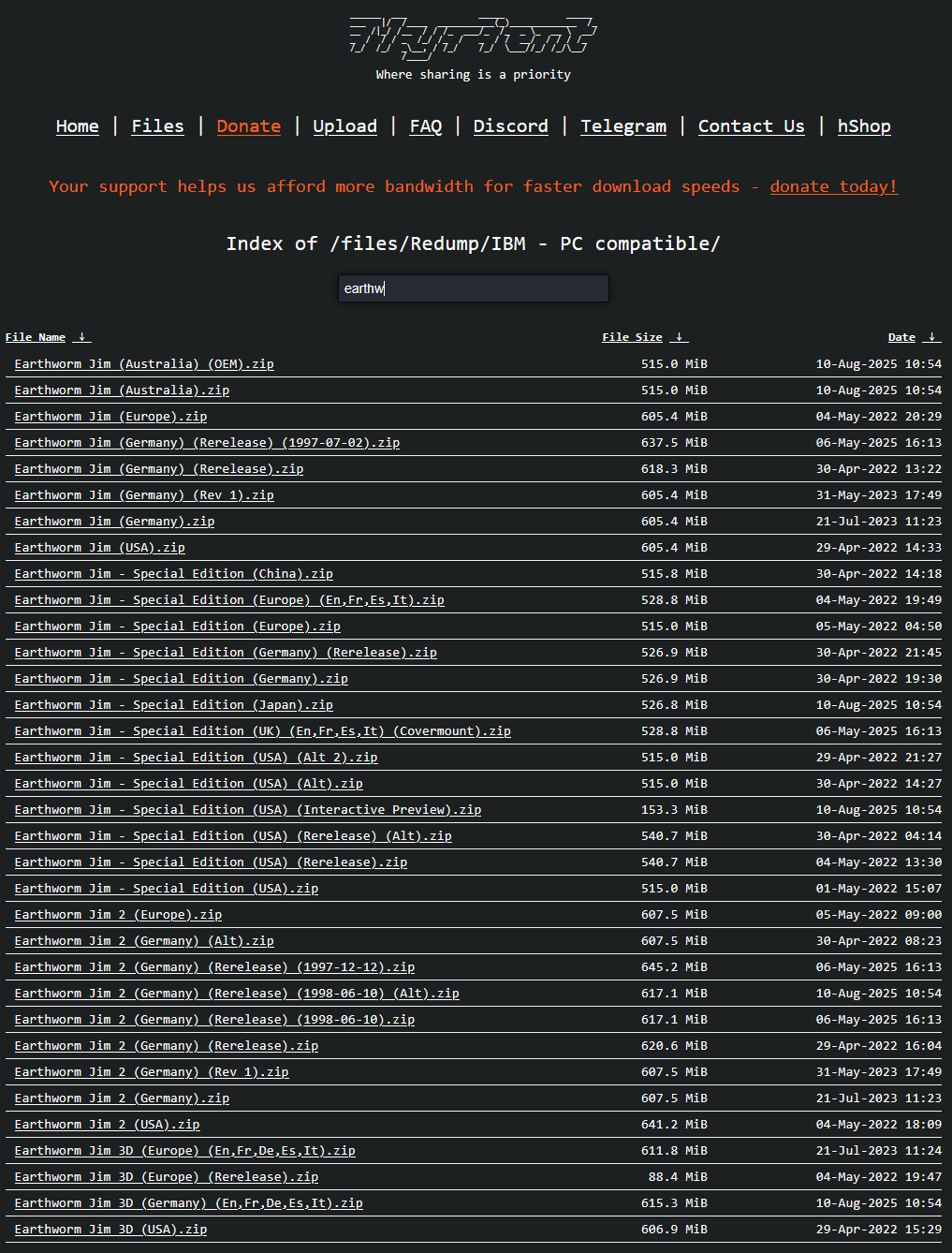Download Earthworm Jim - Special Edition (Germany).zip
The image size is (952, 1253).
click(181, 679)
